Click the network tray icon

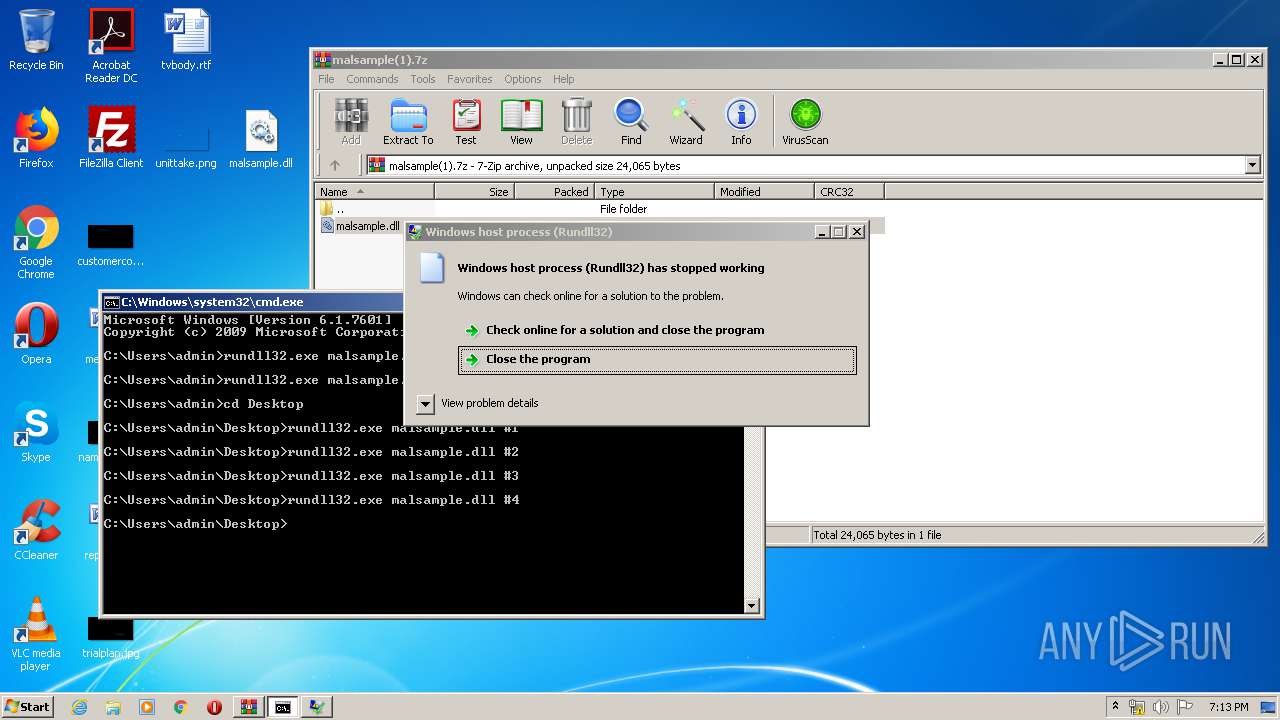coord(1137,707)
